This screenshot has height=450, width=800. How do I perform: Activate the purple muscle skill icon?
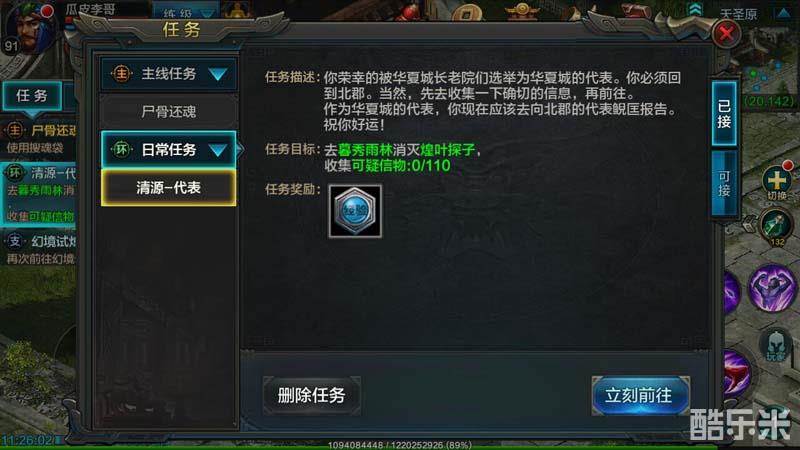[772, 288]
